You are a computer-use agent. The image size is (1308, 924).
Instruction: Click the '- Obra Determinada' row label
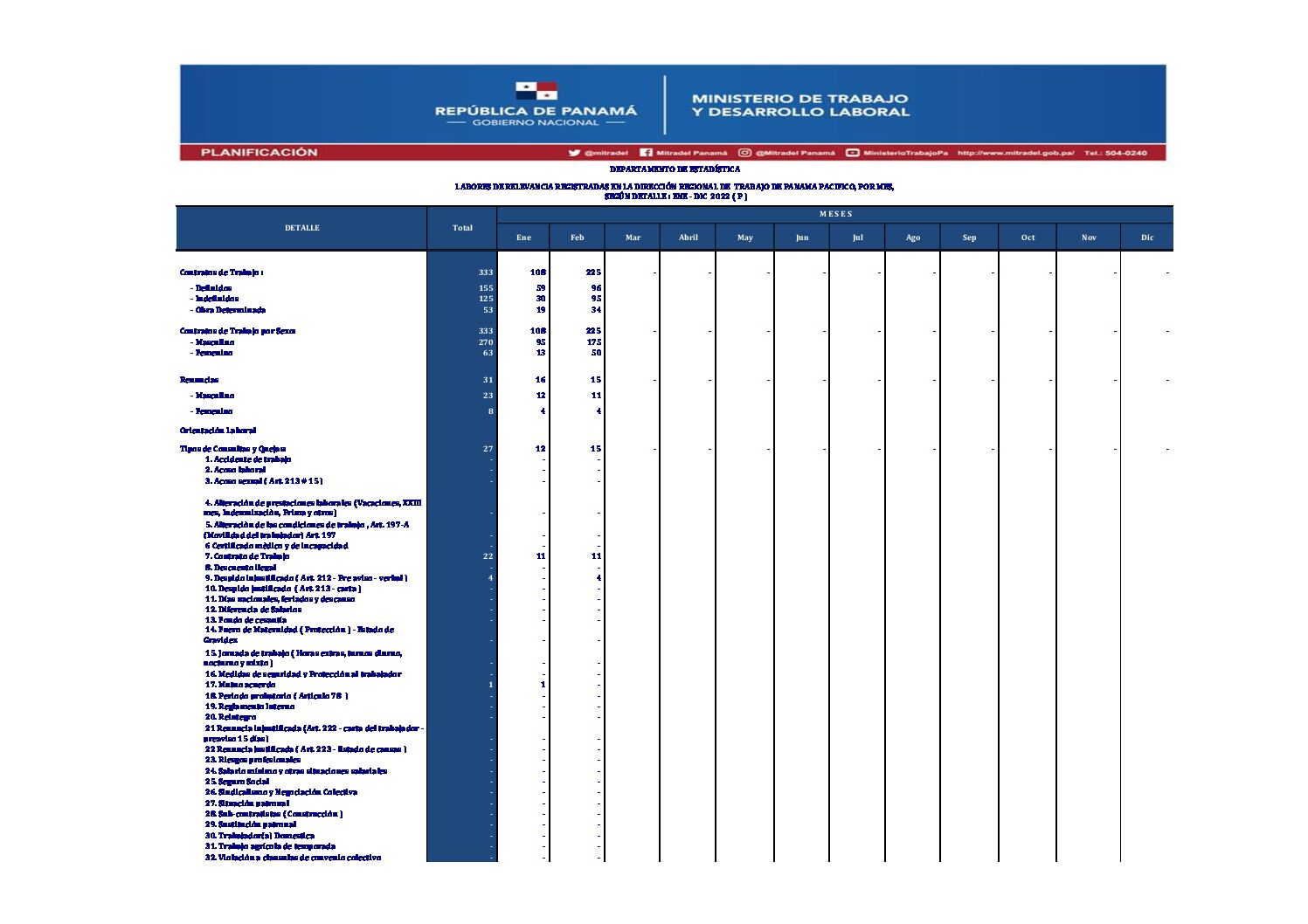coord(228,310)
